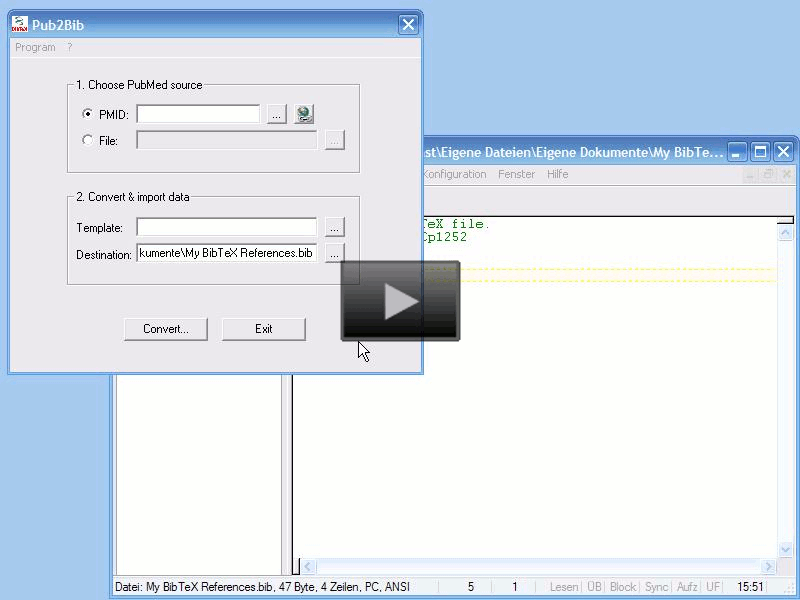
Task: Open the Program menu
Action: point(35,47)
